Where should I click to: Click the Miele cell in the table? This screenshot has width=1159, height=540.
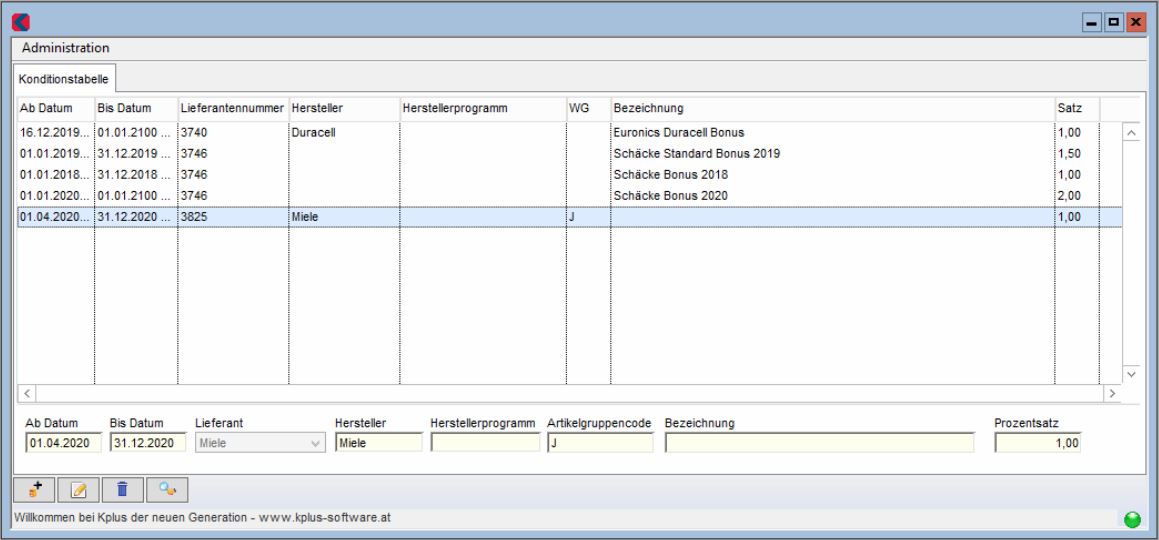[x=344, y=217]
